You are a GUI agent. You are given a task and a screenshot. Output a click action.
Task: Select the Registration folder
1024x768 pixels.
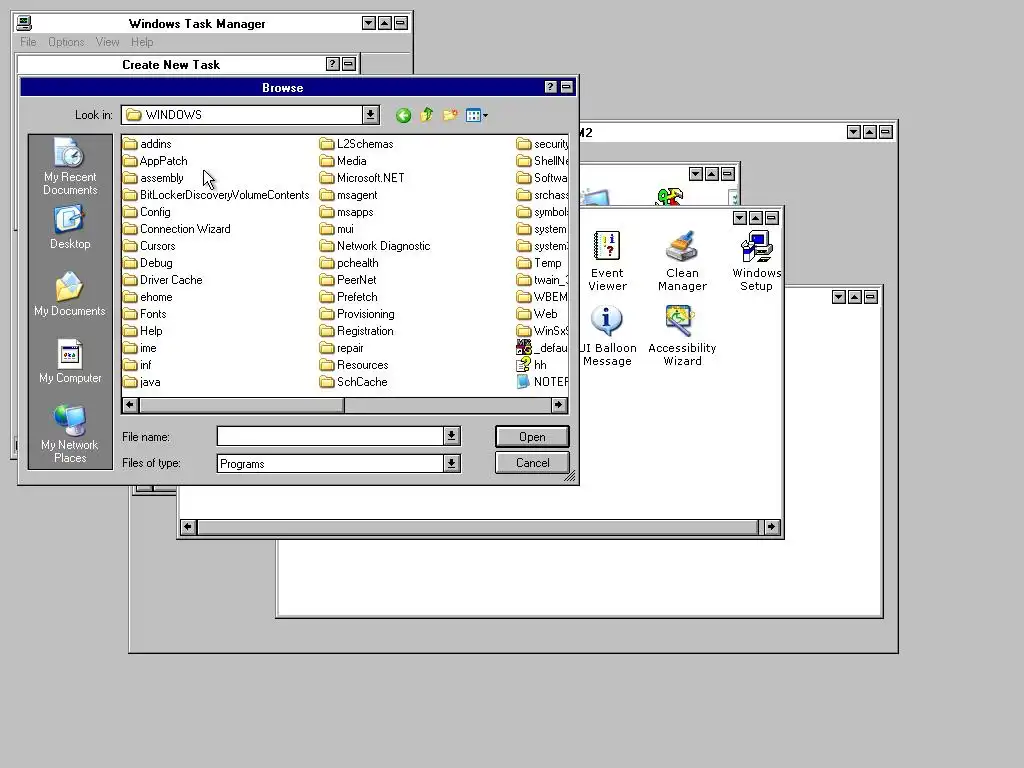(x=357, y=330)
